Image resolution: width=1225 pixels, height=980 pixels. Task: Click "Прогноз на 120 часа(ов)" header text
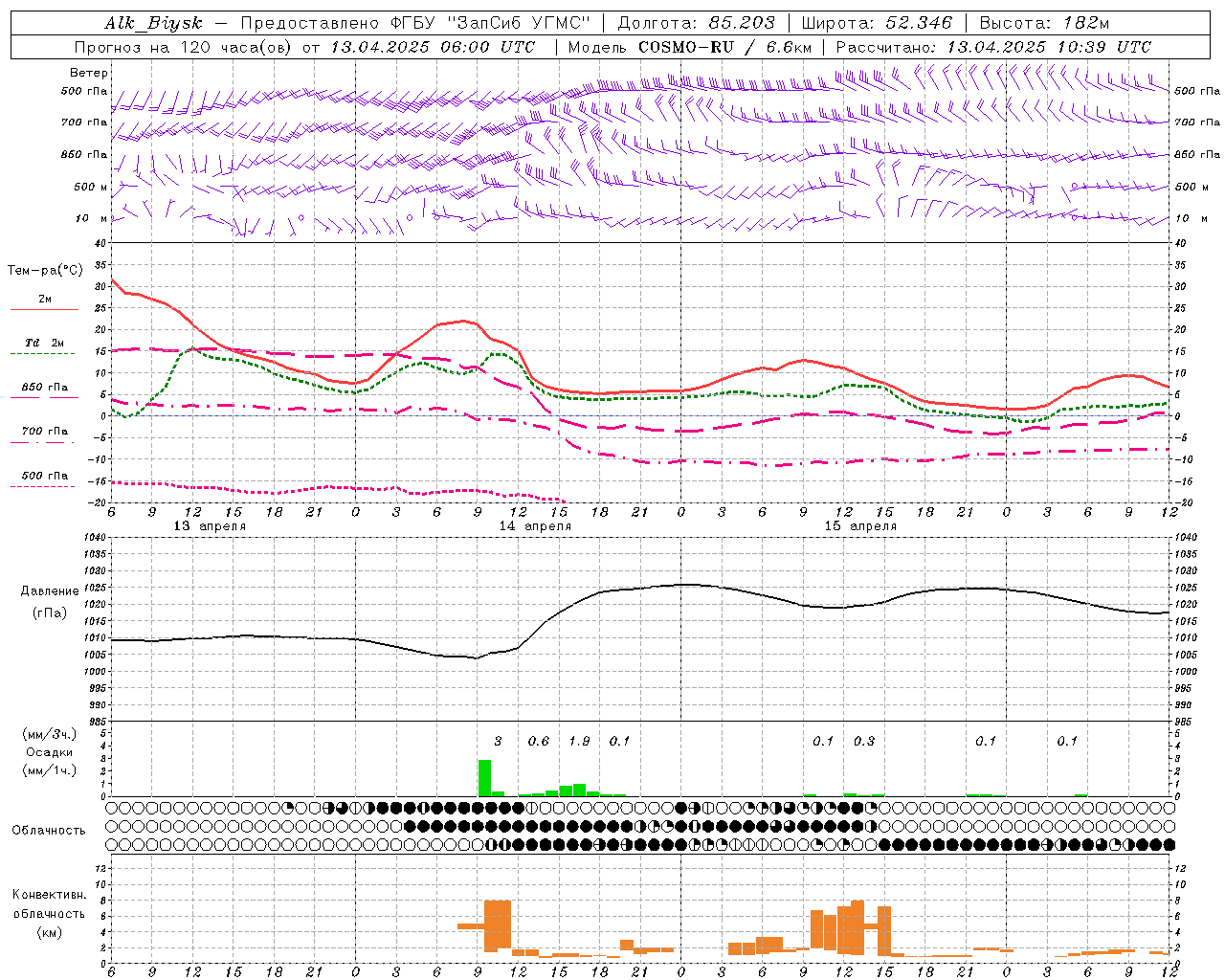(184, 47)
